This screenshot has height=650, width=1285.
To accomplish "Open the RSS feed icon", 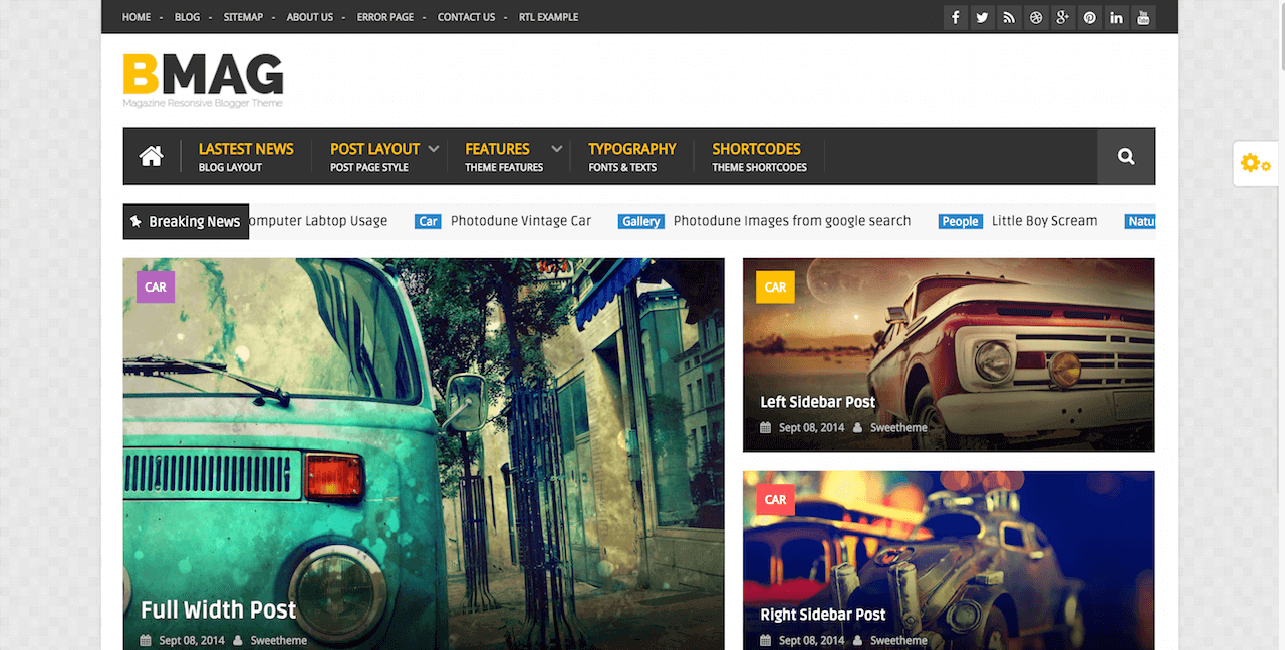I will (1009, 17).
